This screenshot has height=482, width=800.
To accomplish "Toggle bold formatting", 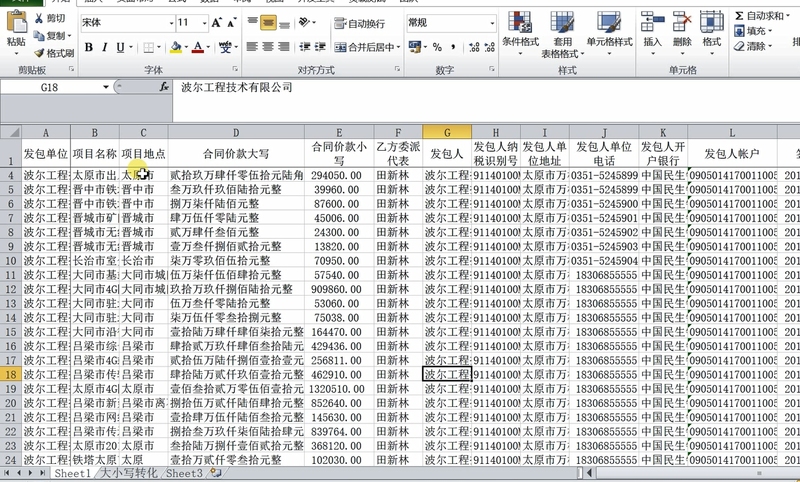I will tap(89, 47).
